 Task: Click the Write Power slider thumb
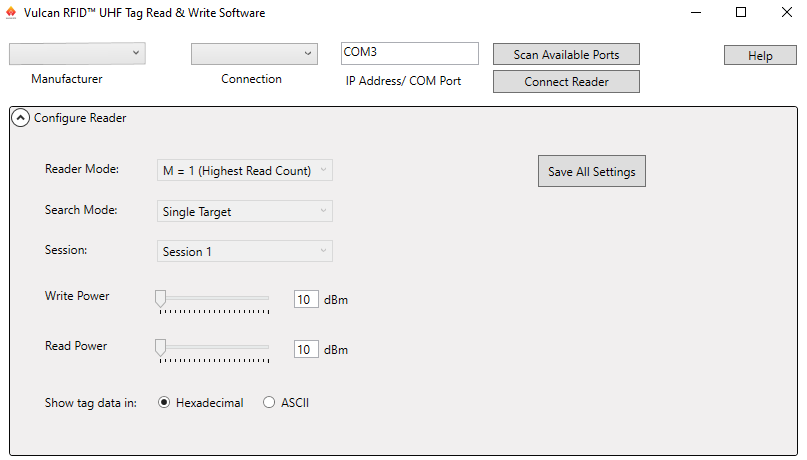tap(160, 298)
